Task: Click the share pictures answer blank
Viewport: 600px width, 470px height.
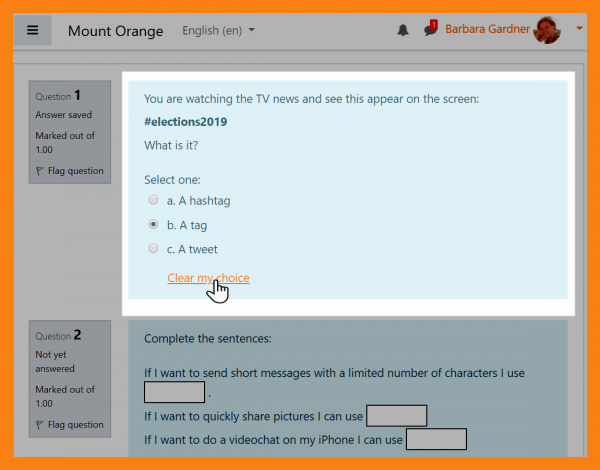Action: (396, 416)
